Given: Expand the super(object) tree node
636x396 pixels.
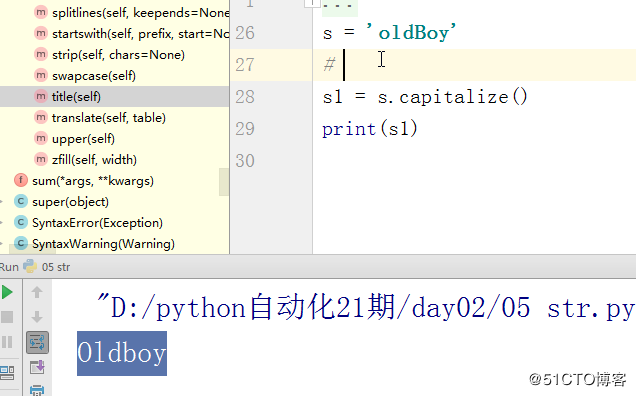Looking at the screenshot, I should (2, 202).
